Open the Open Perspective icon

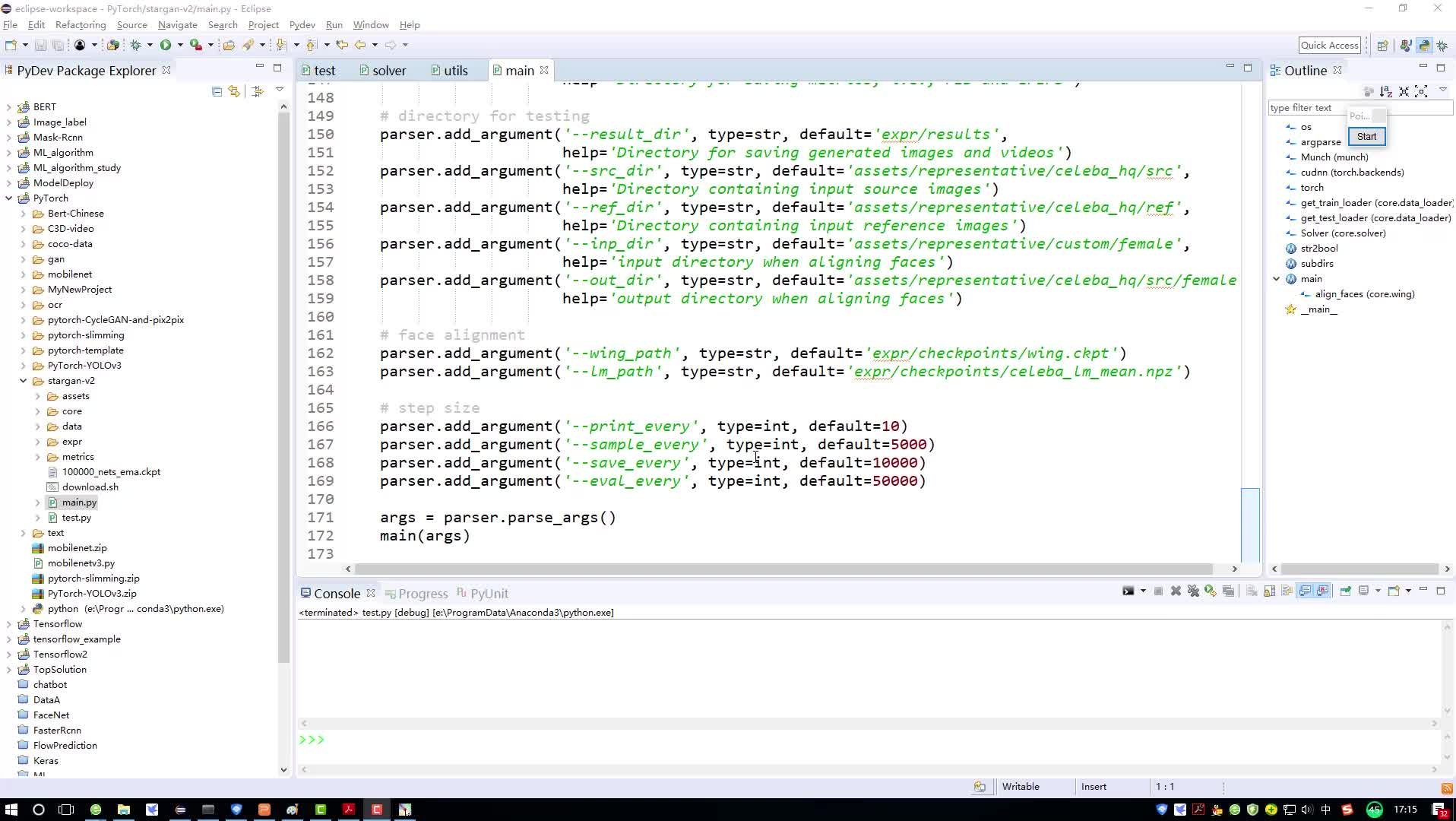pos(1382,46)
